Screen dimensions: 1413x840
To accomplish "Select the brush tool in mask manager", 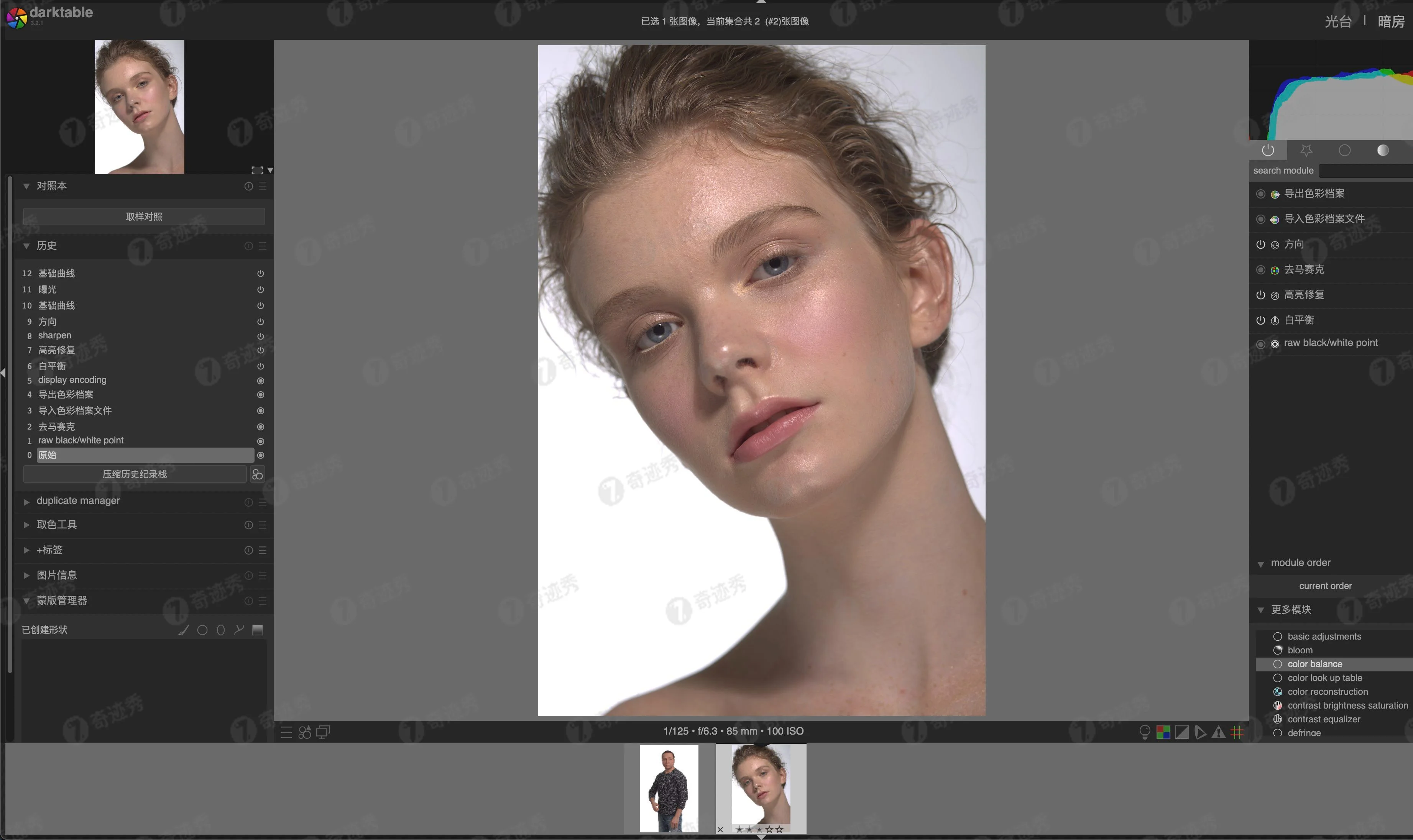I will 182,630.
